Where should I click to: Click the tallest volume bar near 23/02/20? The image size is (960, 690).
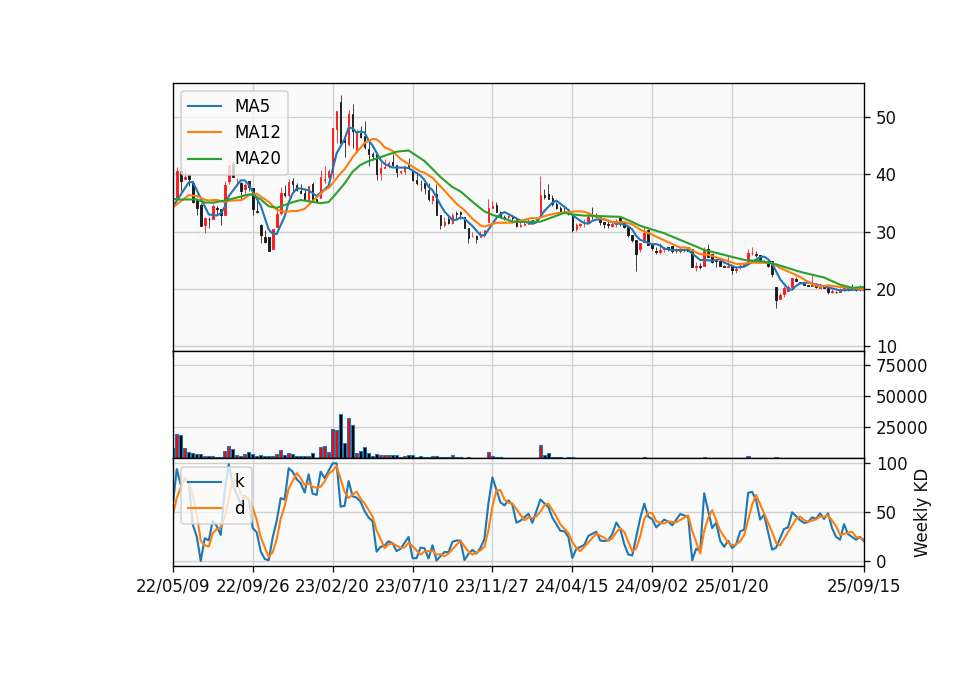[341, 436]
